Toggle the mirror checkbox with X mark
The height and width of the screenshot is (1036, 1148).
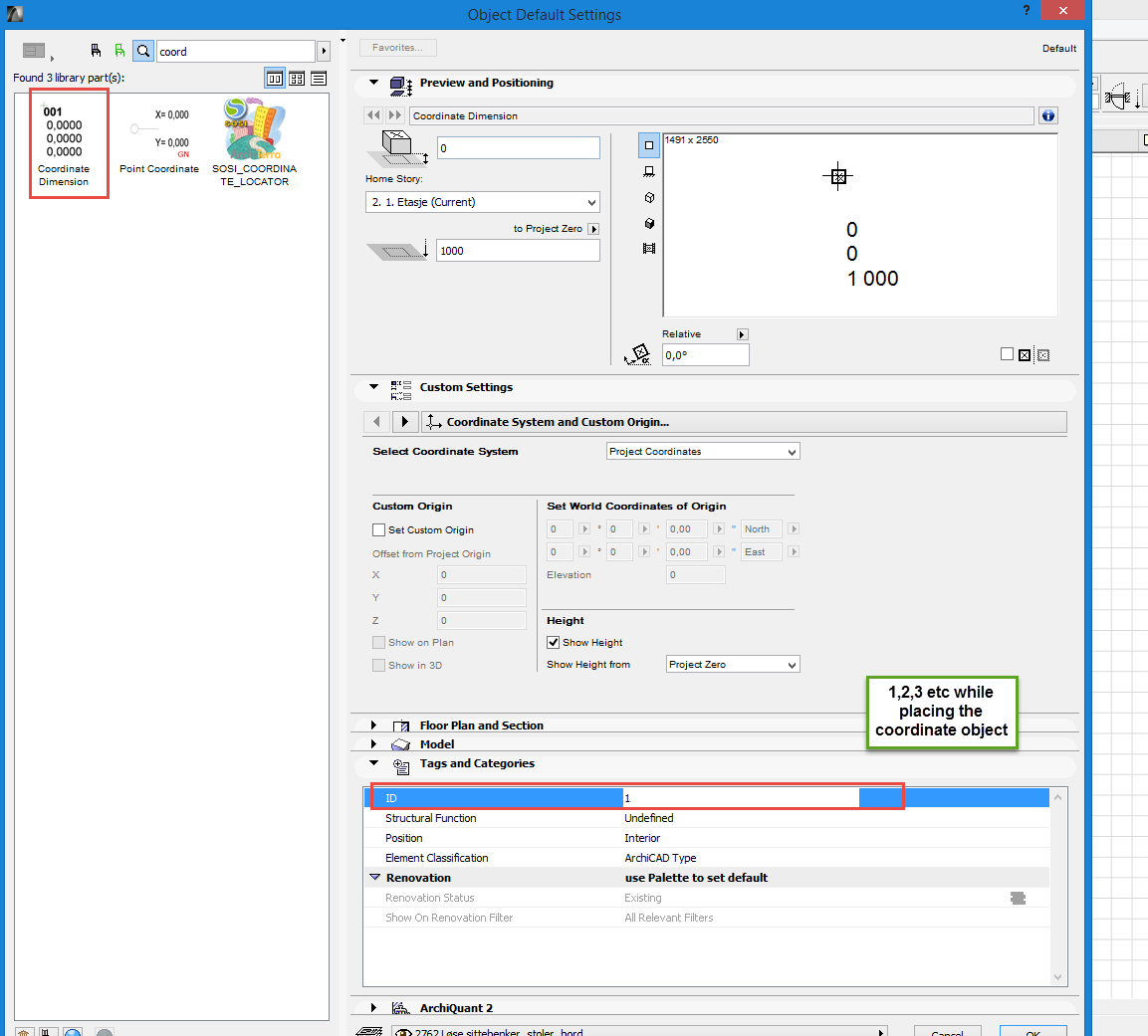(1025, 355)
